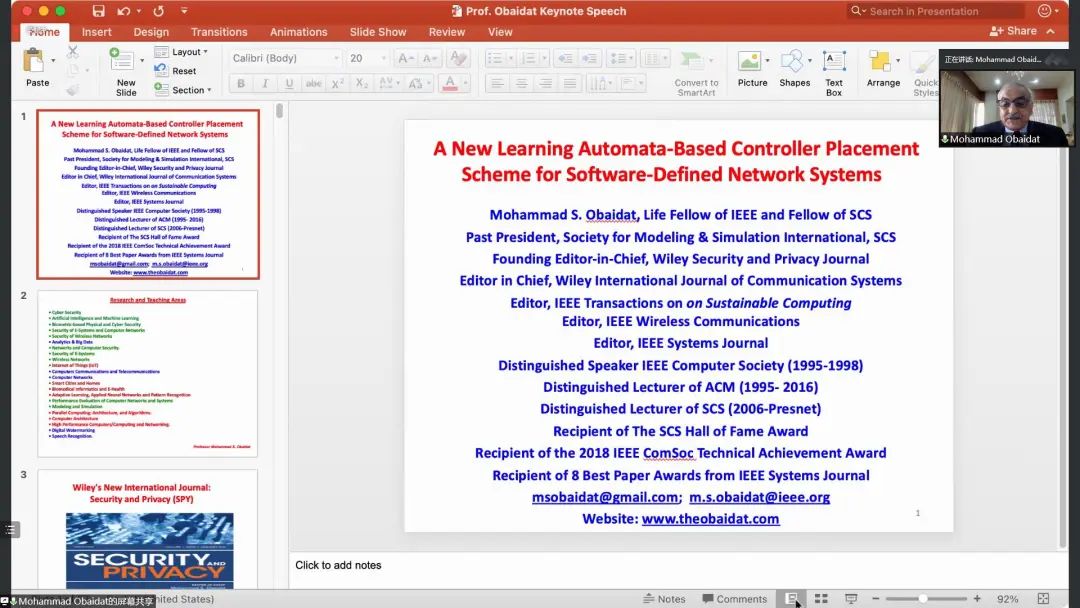Click the Save icon in the title bar
This screenshot has width=1080, height=608.
98,11
